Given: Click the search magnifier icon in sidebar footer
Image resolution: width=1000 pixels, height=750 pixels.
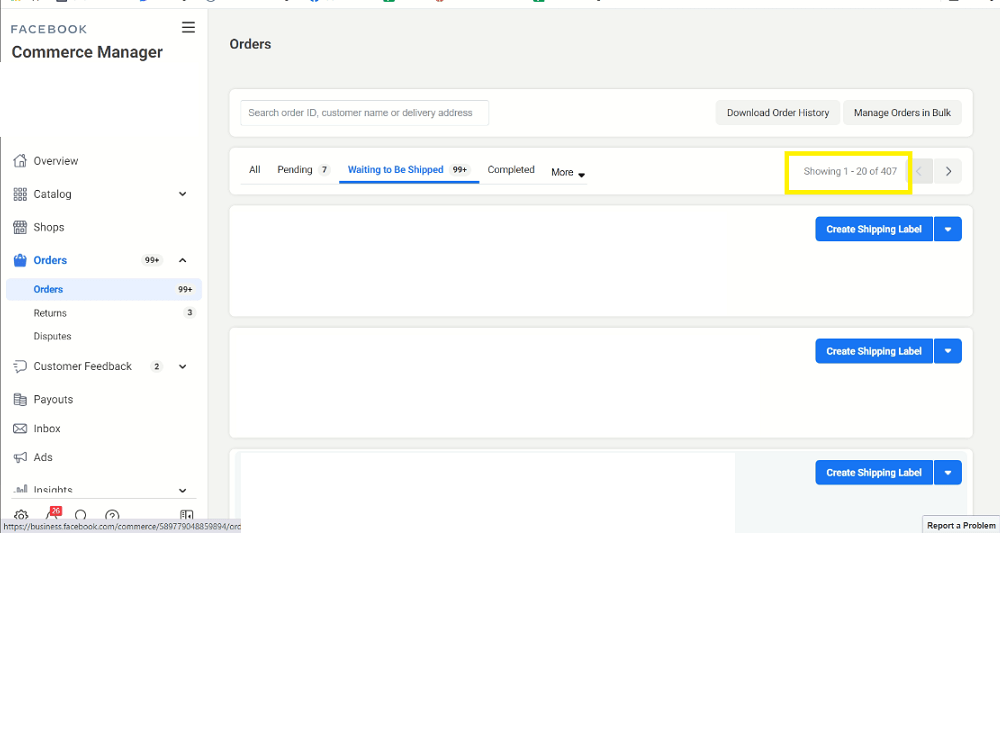Looking at the screenshot, I should pyautogui.click(x=81, y=515).
